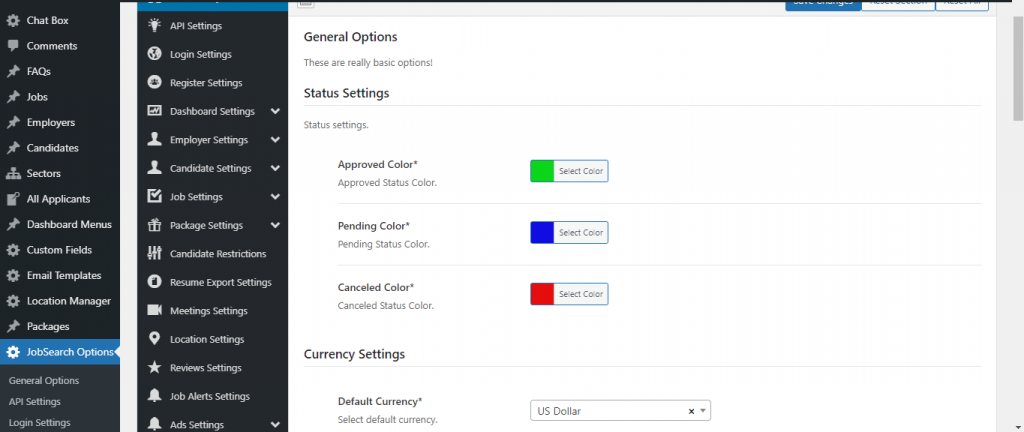Image resolution: width=1024 pixels, height=432 pixels.
Task: Open Location Manager via its gear icon
Action: coord(12,301)
